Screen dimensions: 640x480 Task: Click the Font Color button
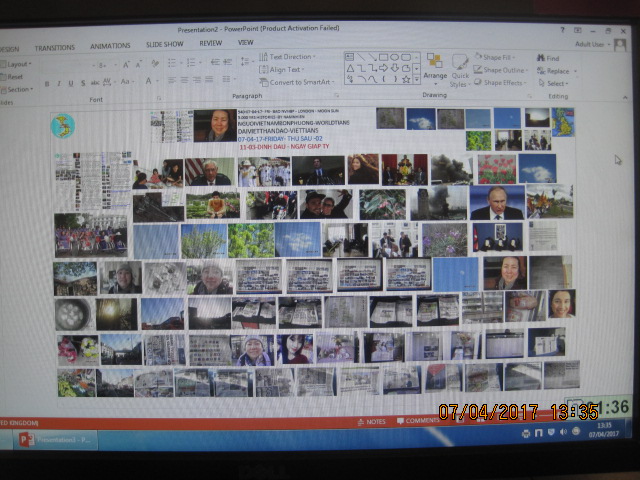click(151, 81)
